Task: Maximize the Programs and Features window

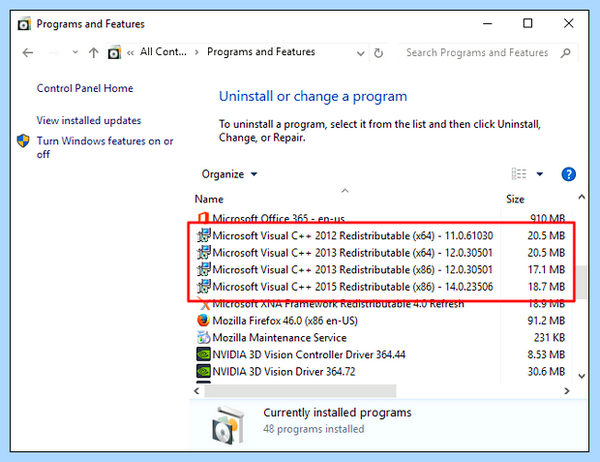Action: tap(528, 23)
